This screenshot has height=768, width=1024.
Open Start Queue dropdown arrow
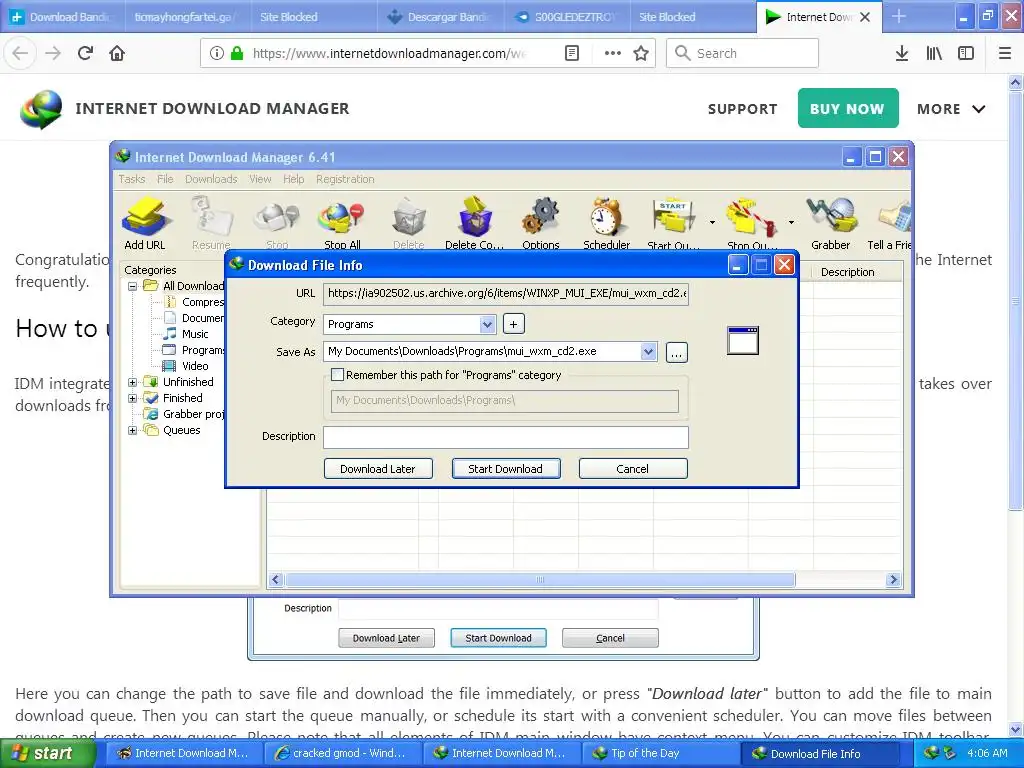pos(712,223)
